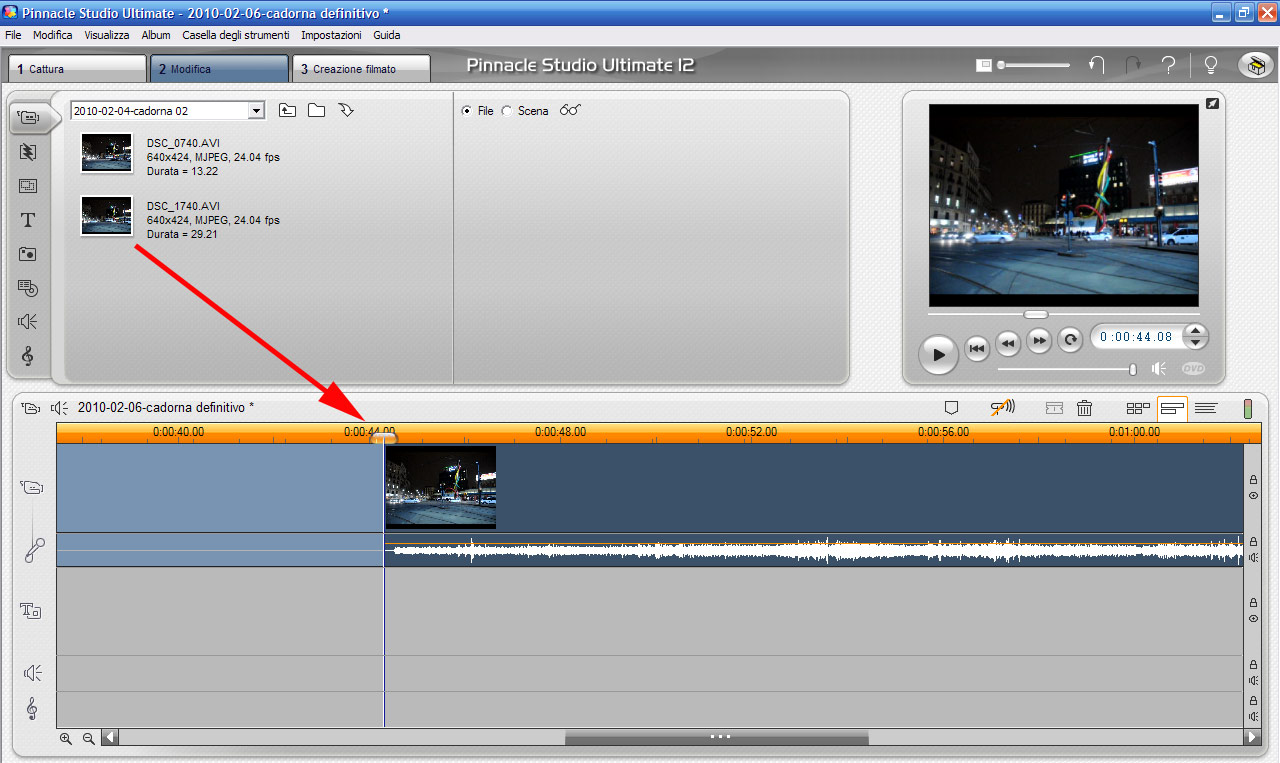Select the Scena radio button

click(x=507, y=111)
